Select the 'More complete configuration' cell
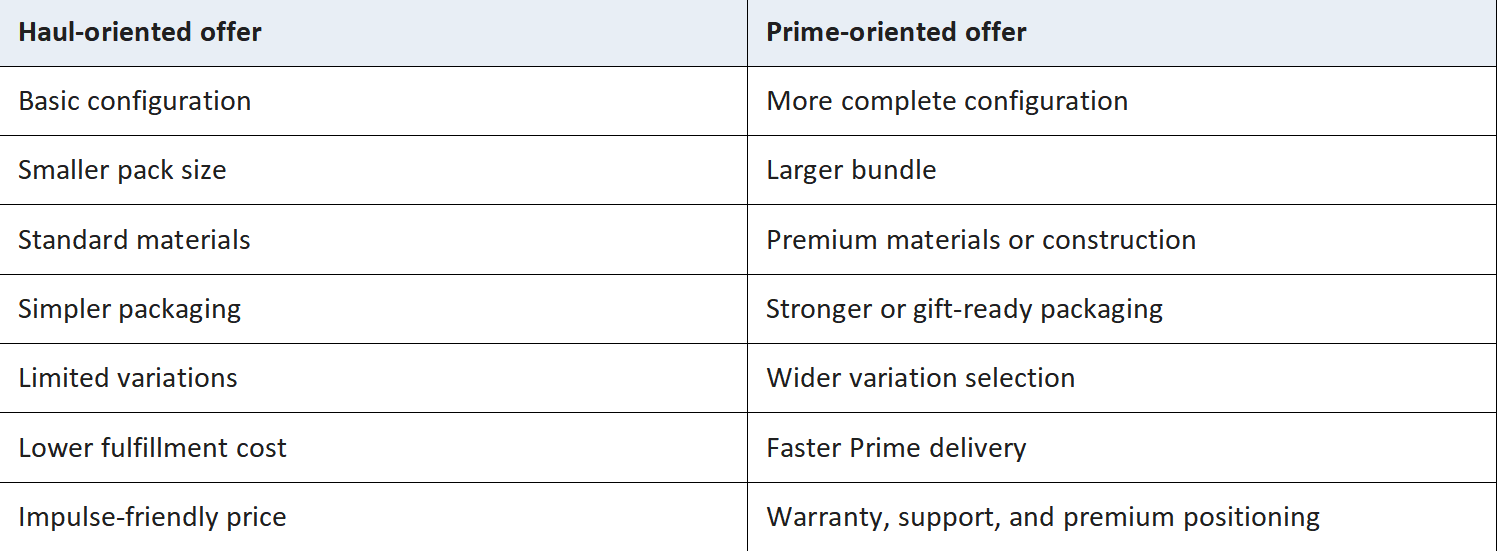1497x551 pixels. point(1122,101)
